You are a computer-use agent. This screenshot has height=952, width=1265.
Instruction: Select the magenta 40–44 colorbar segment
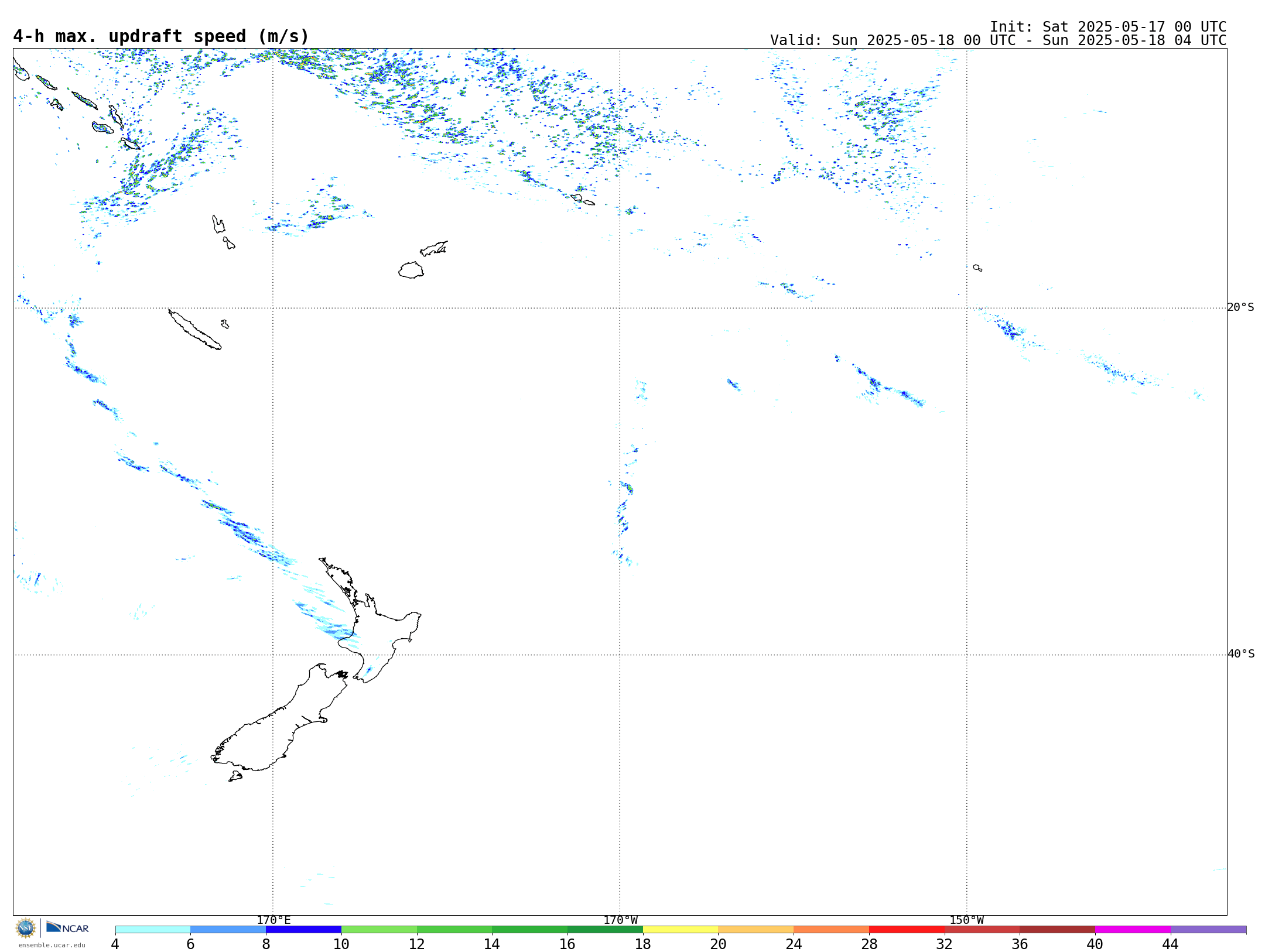[1132, 930]
